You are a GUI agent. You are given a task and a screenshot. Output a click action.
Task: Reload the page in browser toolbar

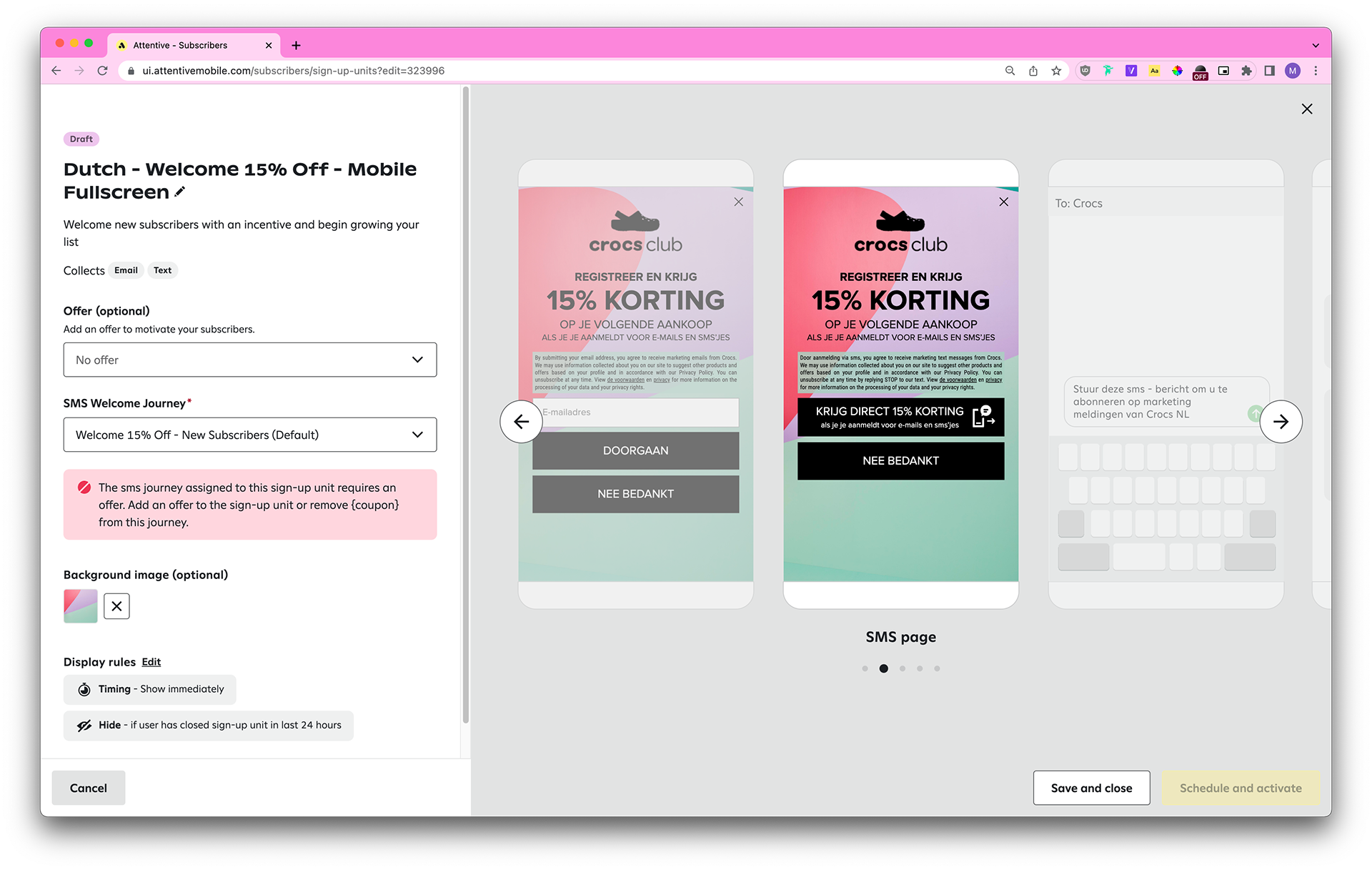[x=103, y=71]
